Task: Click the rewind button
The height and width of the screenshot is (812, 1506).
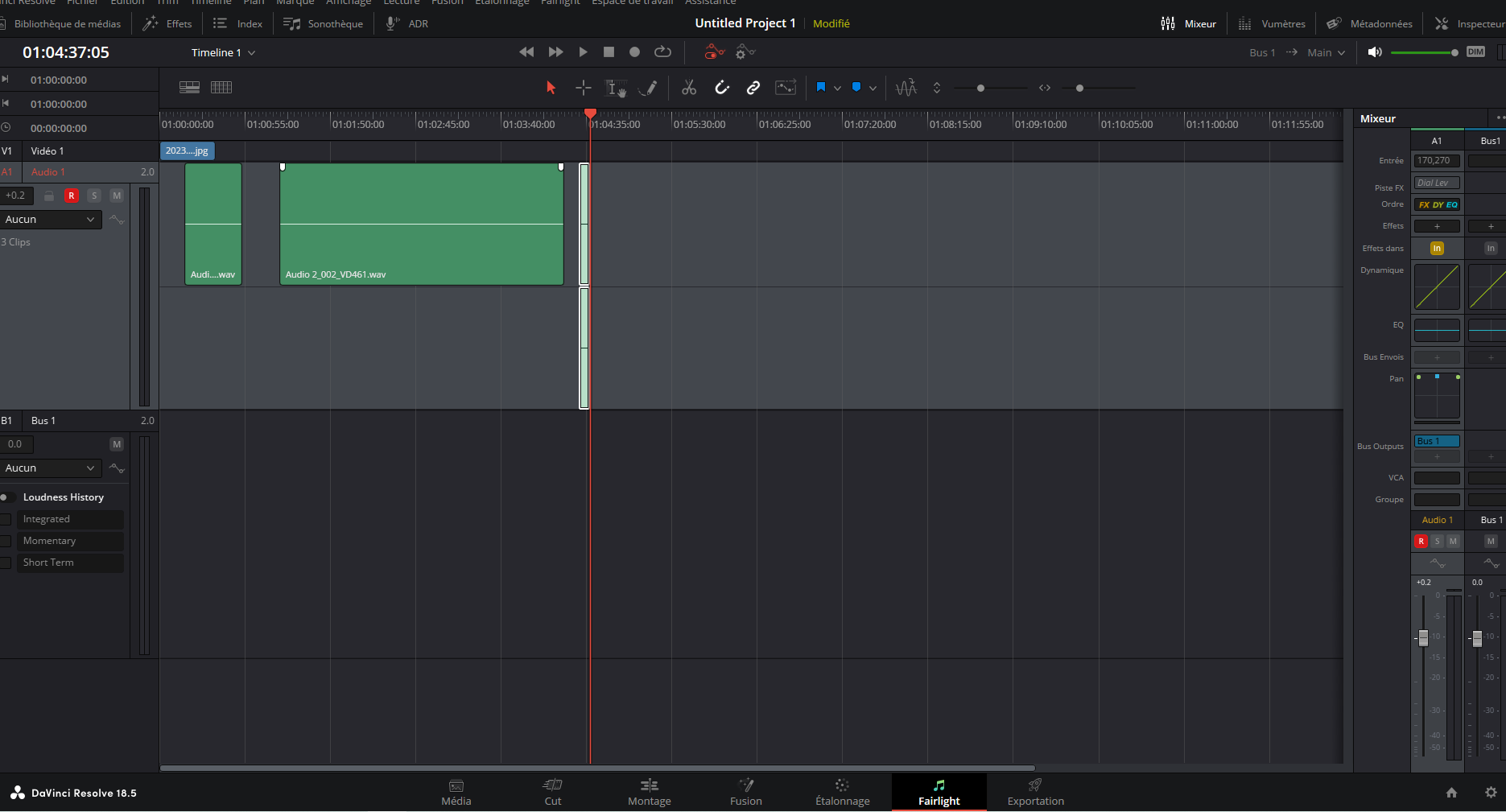Action: pos(526,52)
